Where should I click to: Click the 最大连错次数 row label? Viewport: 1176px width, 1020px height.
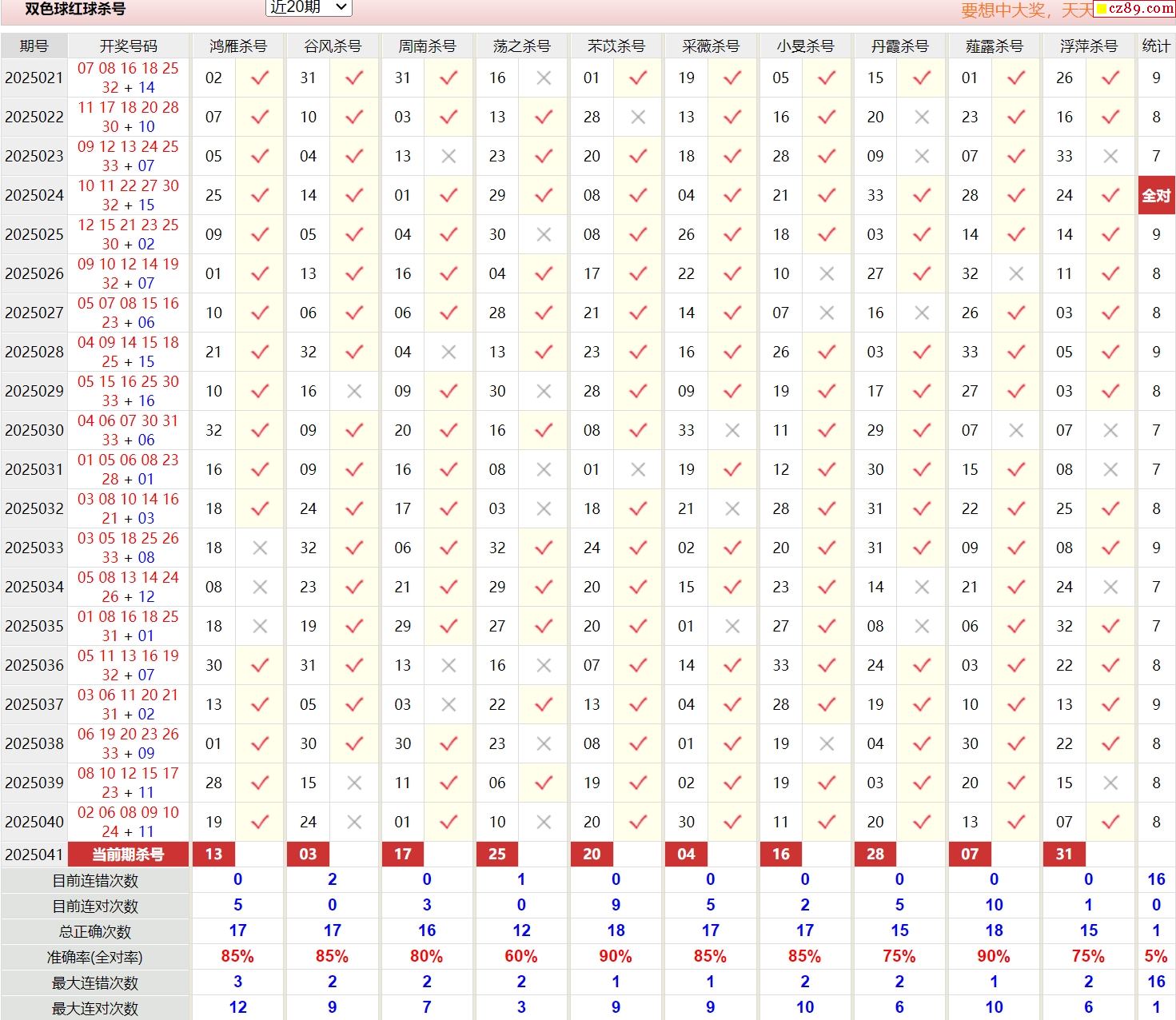click(x=95, y=982)
